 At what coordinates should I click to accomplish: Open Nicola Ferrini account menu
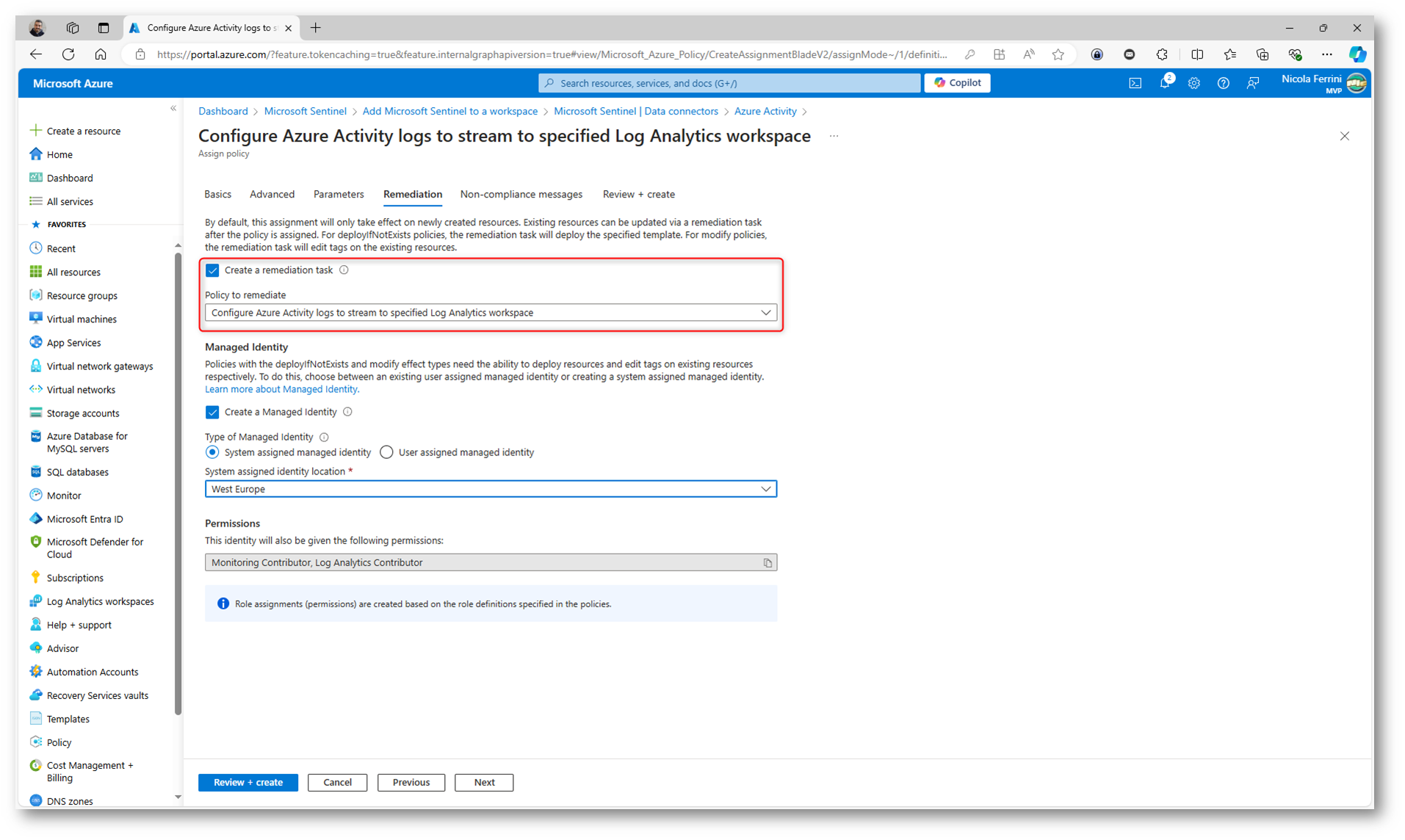(x=1323, y=83)
